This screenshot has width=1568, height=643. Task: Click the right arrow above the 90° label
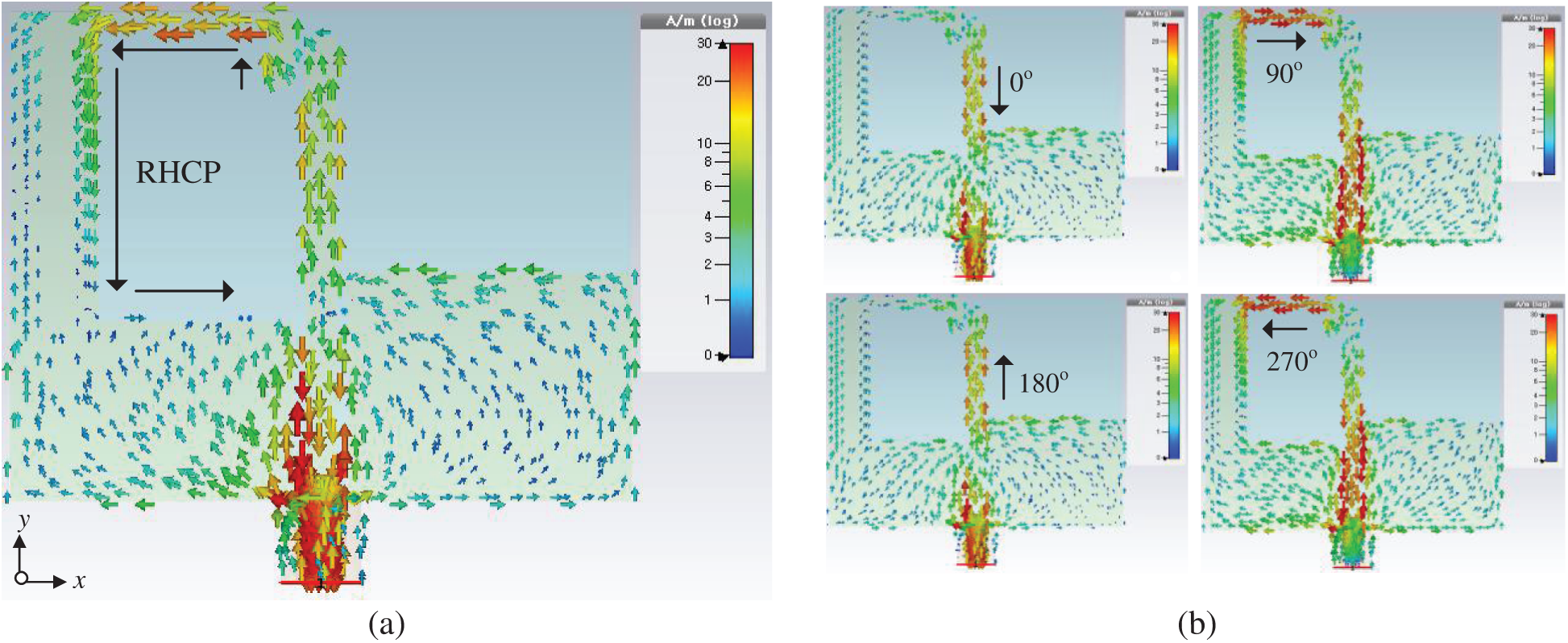(x=1280, y=41)
